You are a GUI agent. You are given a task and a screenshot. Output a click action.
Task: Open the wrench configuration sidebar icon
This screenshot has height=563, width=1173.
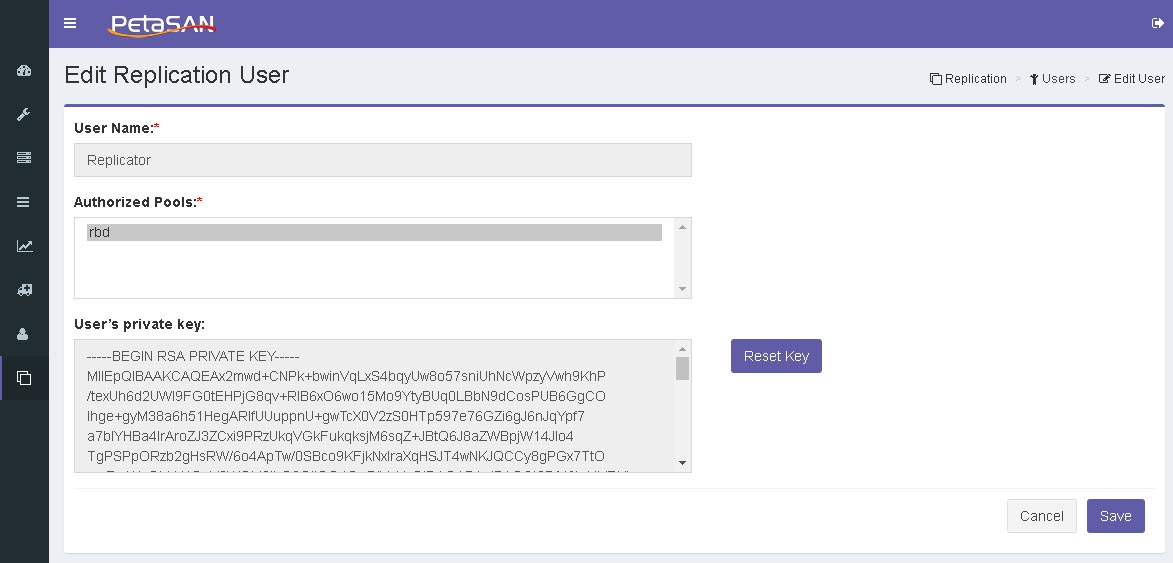point(24,114)
